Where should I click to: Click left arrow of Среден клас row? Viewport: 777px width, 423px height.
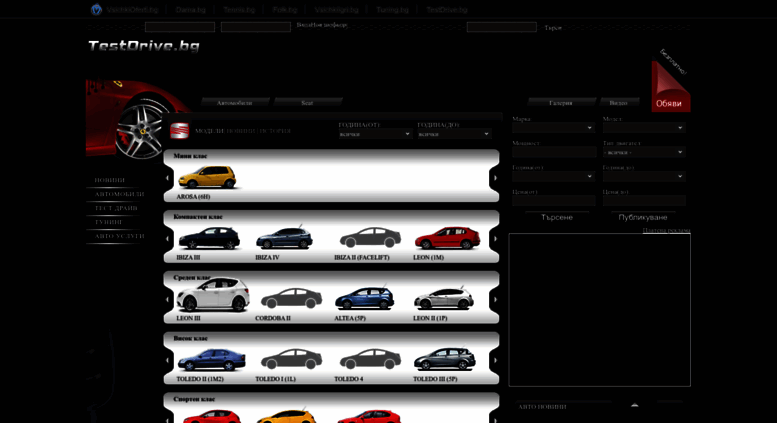168,300
